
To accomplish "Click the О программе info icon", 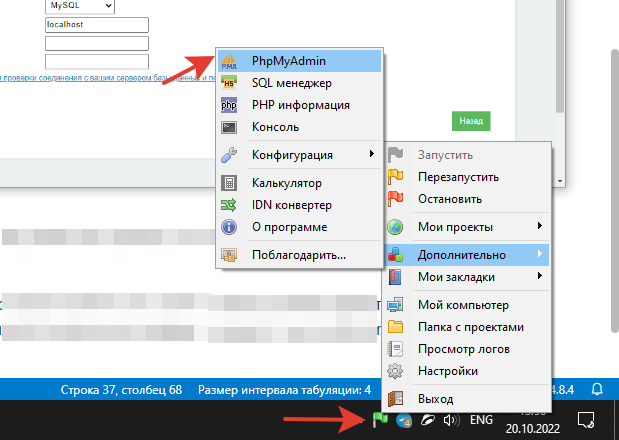I will click(229, 227).
